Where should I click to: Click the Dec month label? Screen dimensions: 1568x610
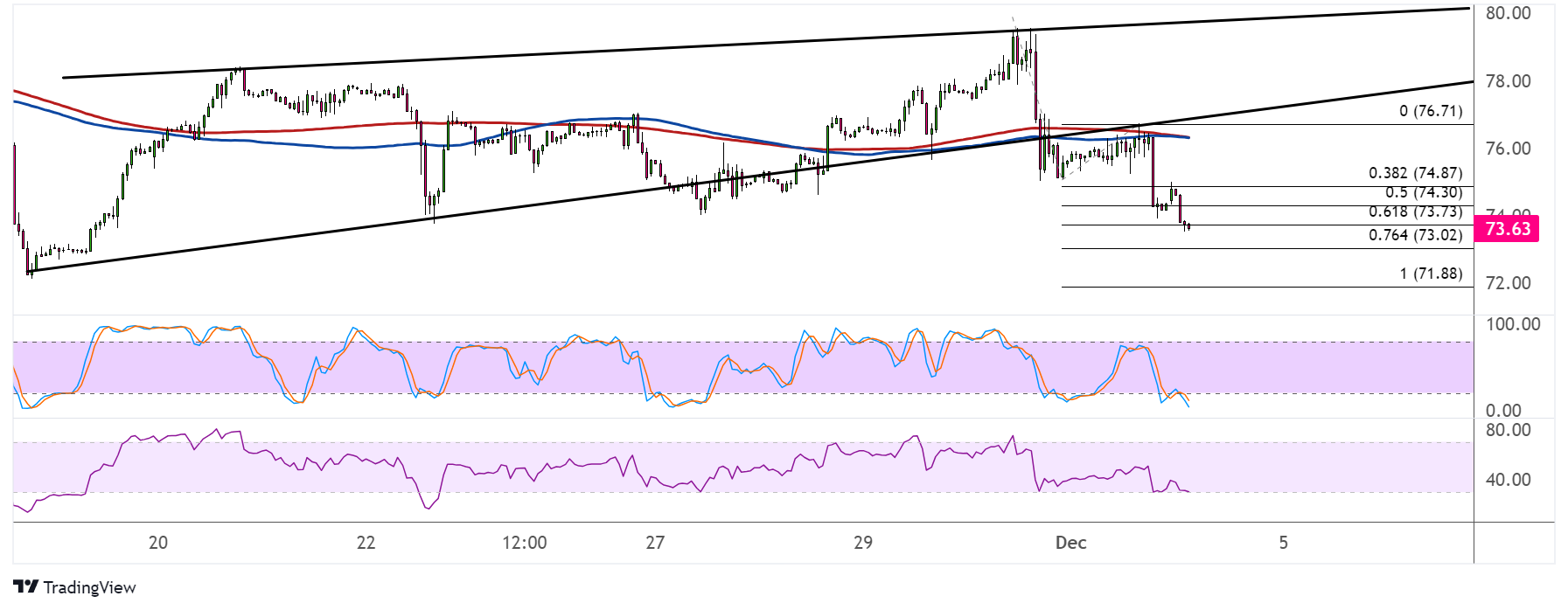1071,543
